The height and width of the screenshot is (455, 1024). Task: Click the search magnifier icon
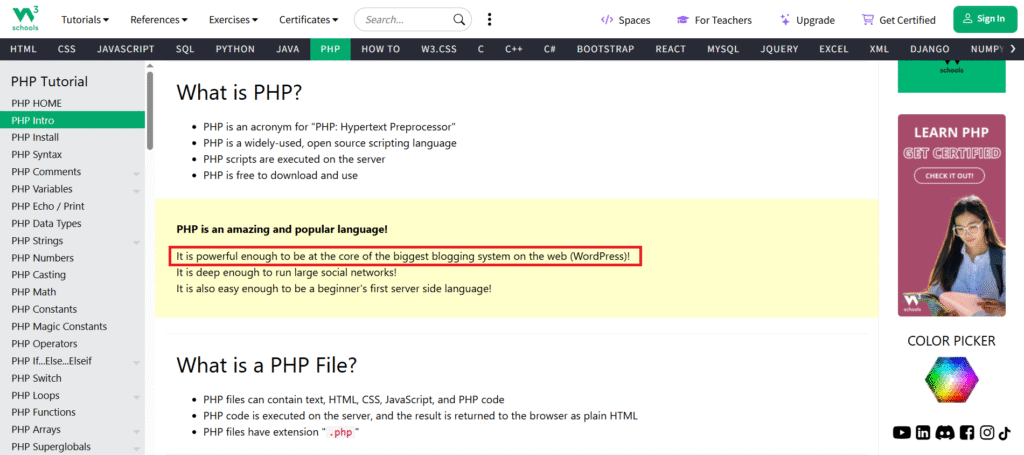[x=459, y=19]
